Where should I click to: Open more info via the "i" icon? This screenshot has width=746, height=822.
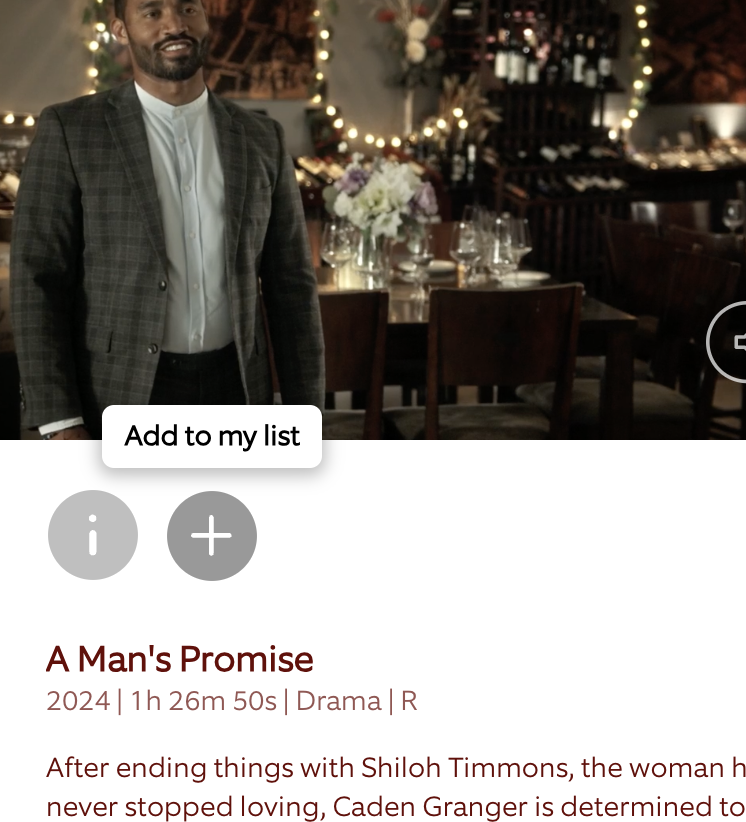(93, 535)
